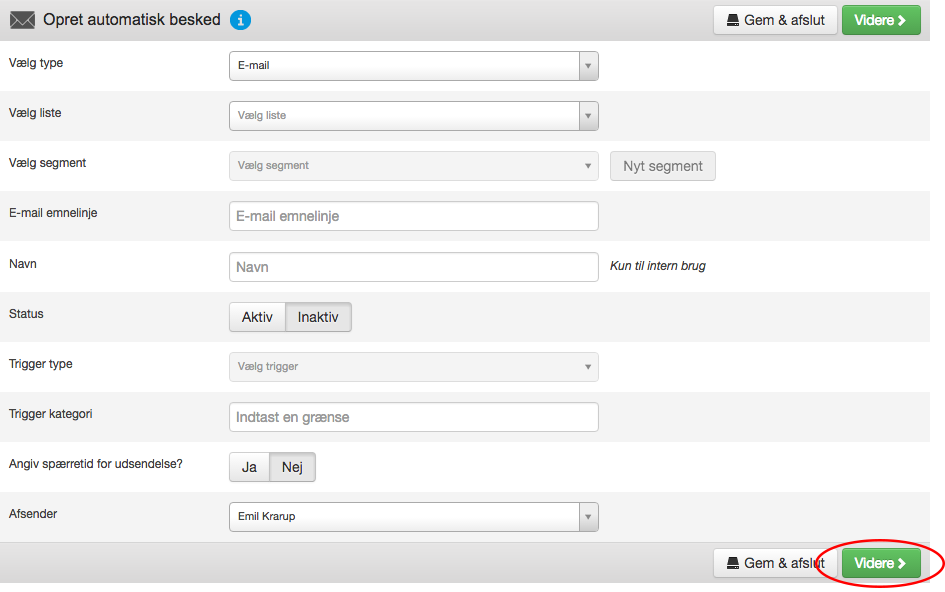
Task: Click the bottom Gem & afslut button
Action: 775,563
